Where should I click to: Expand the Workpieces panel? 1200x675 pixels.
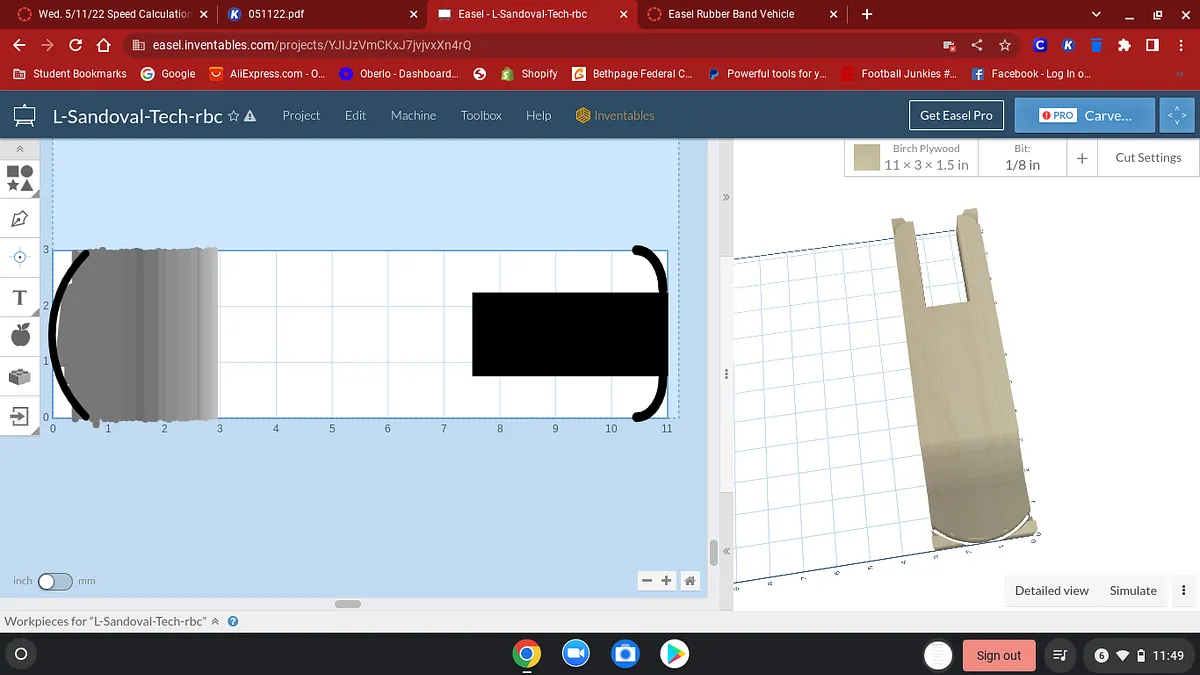pyautogui.click(x=215, y=621)
